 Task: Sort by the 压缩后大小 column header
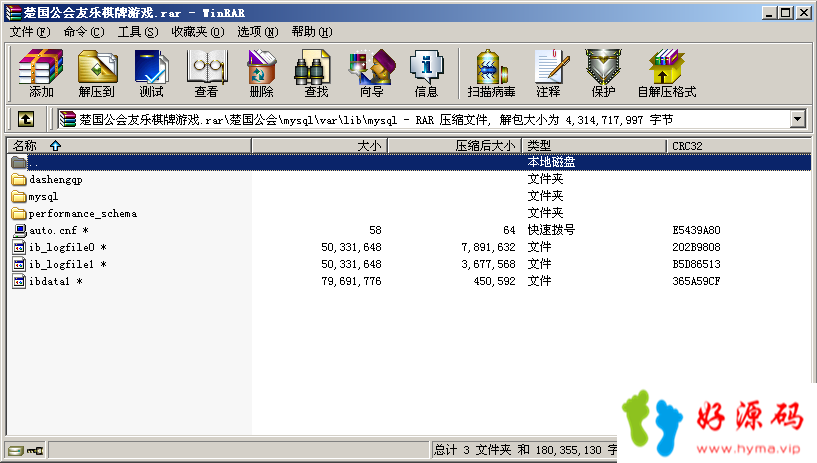pyautogui.click(x=455, y=146)
